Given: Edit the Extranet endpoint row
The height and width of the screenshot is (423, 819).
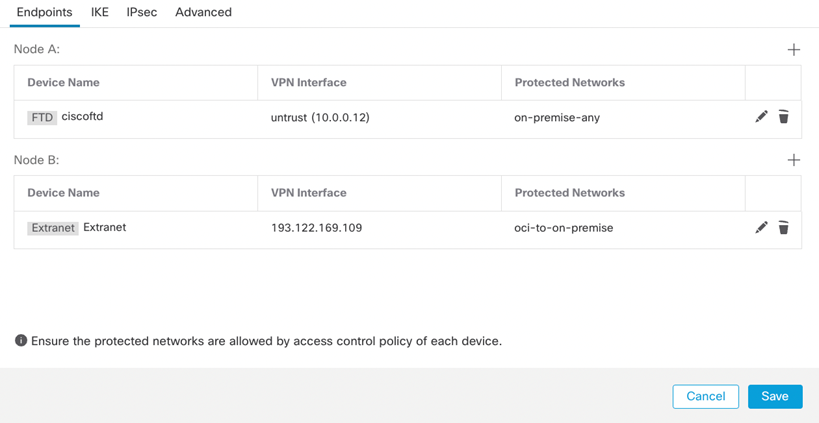Looking at the screenshot, I should coord(761,228).
